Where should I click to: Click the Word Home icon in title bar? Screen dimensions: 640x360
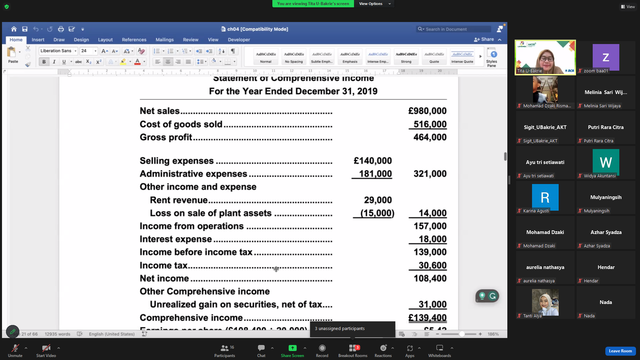tap(14, 29)
